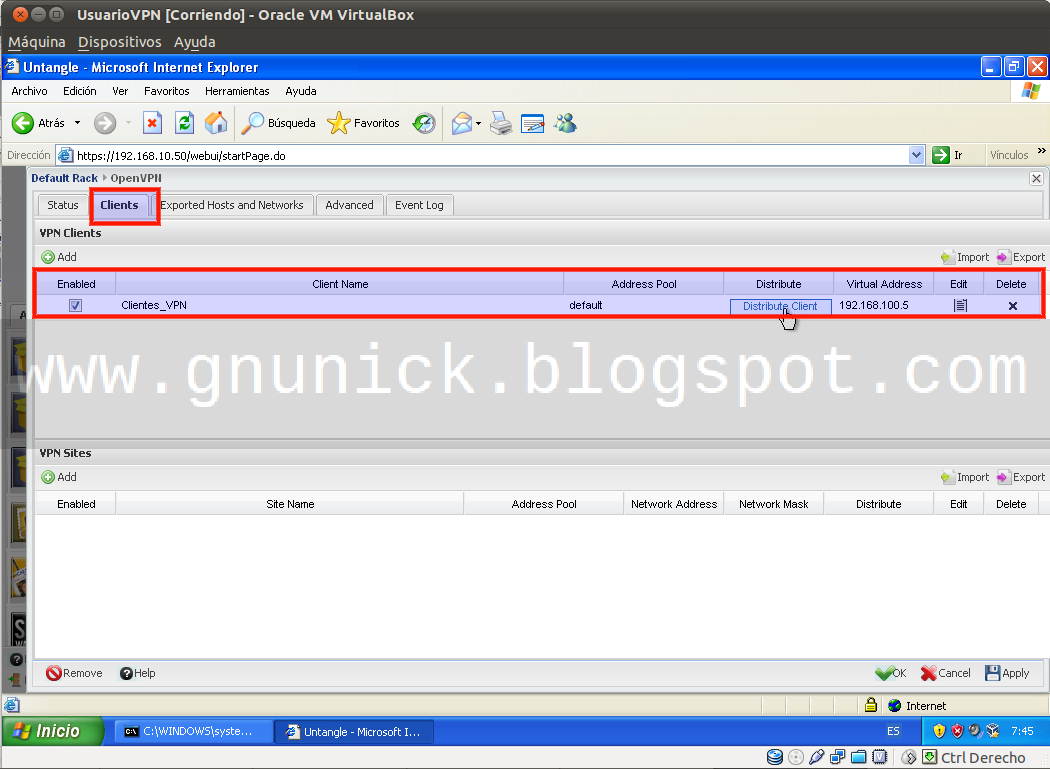This screenshot has height=769, width=1050.
Task: Click SSL padlock icon in status bar
Action: pos(871,705)
